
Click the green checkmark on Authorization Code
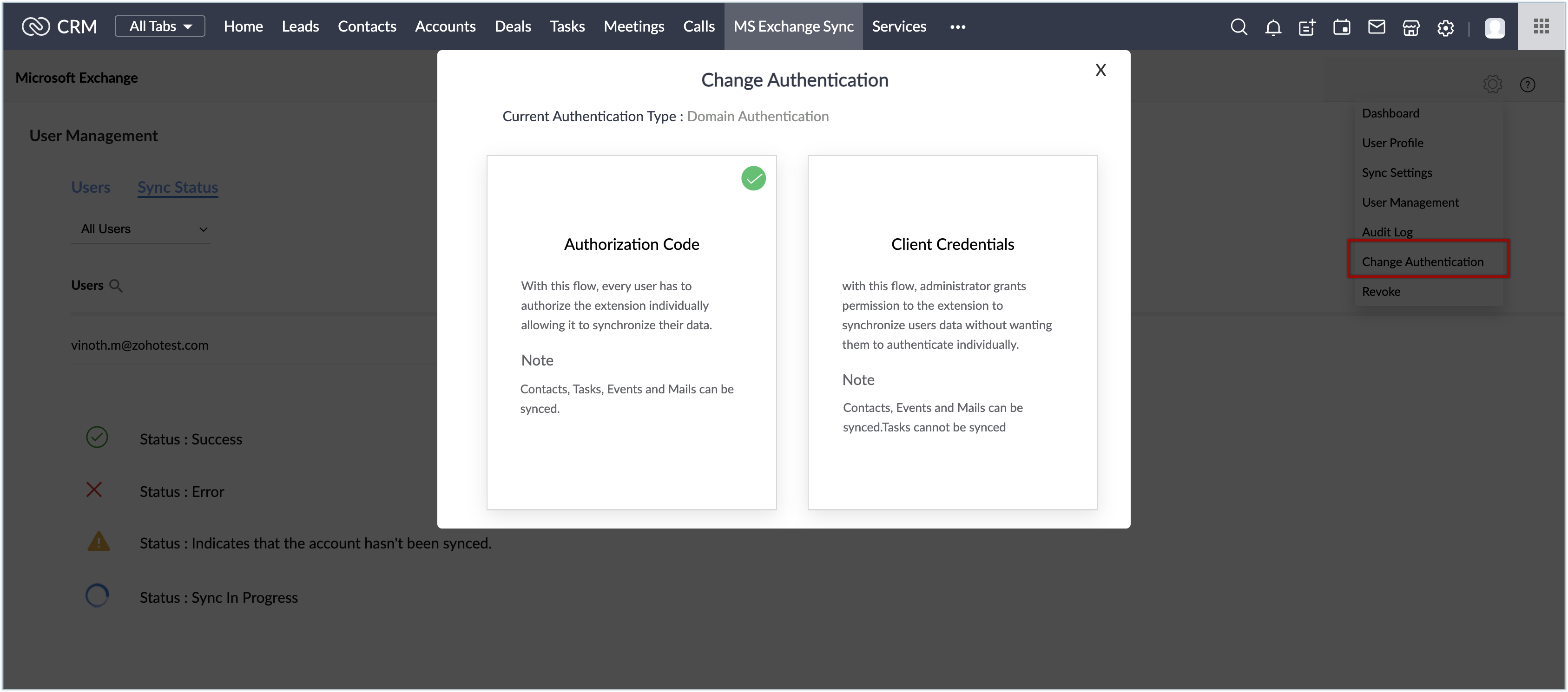tap(753, 178)
